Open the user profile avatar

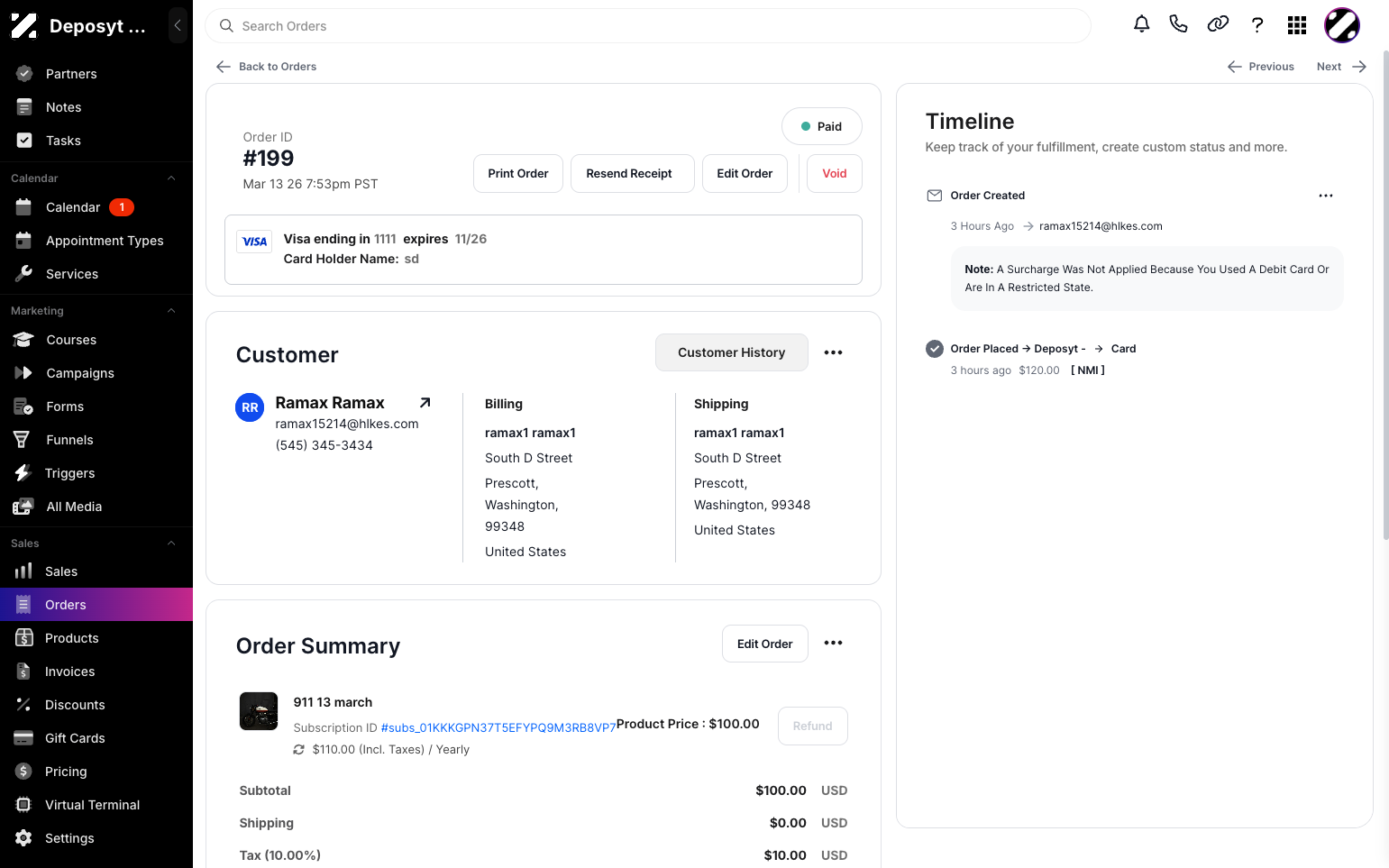[x=1341, y=25]
